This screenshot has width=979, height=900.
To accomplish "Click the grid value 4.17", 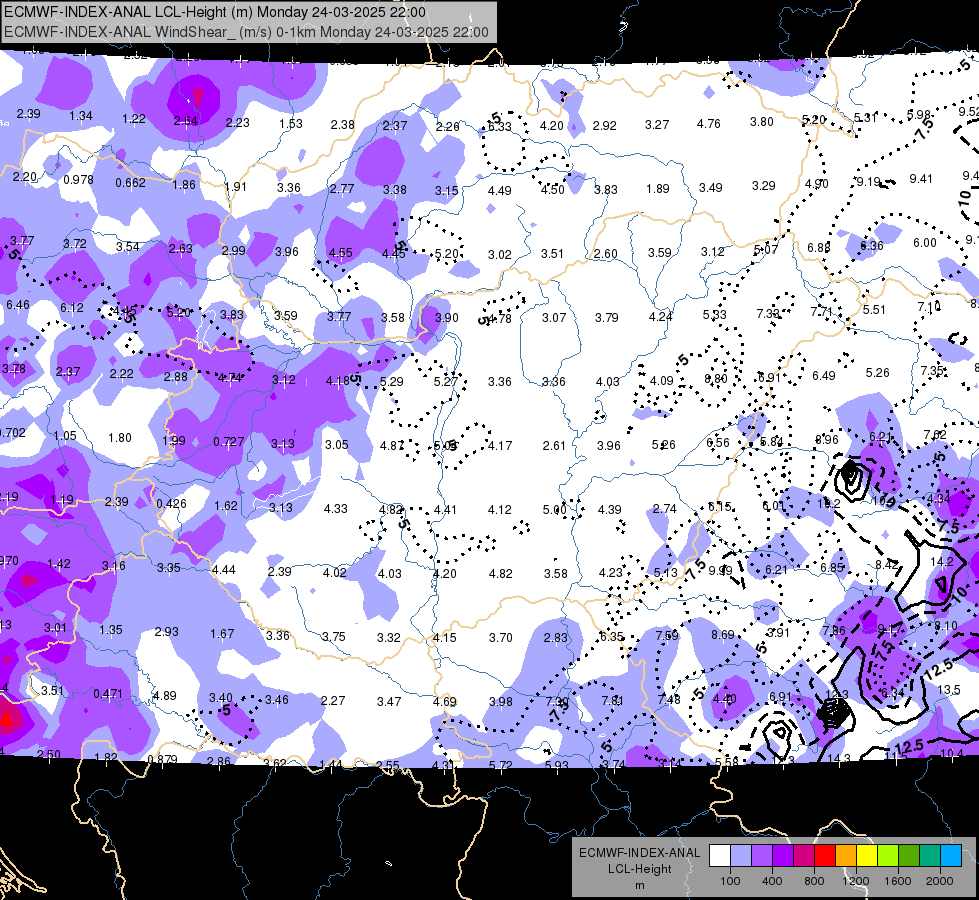I will [x=500, y=446].
